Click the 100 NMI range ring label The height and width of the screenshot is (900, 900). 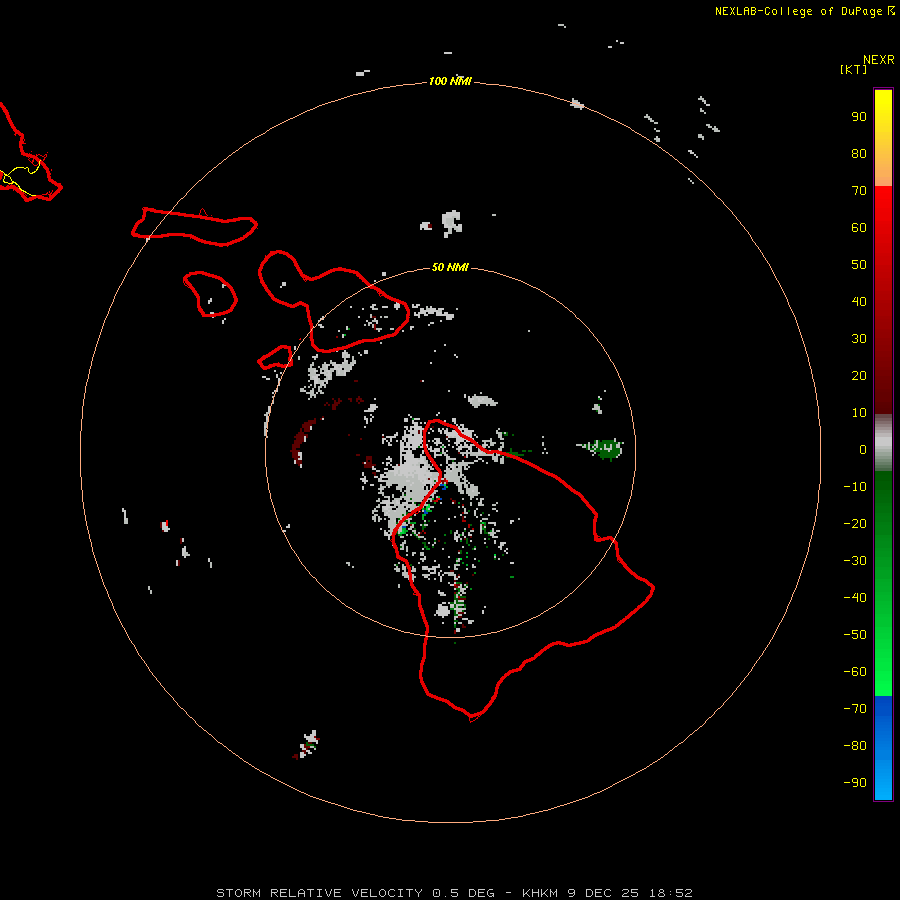pos(450,82)
